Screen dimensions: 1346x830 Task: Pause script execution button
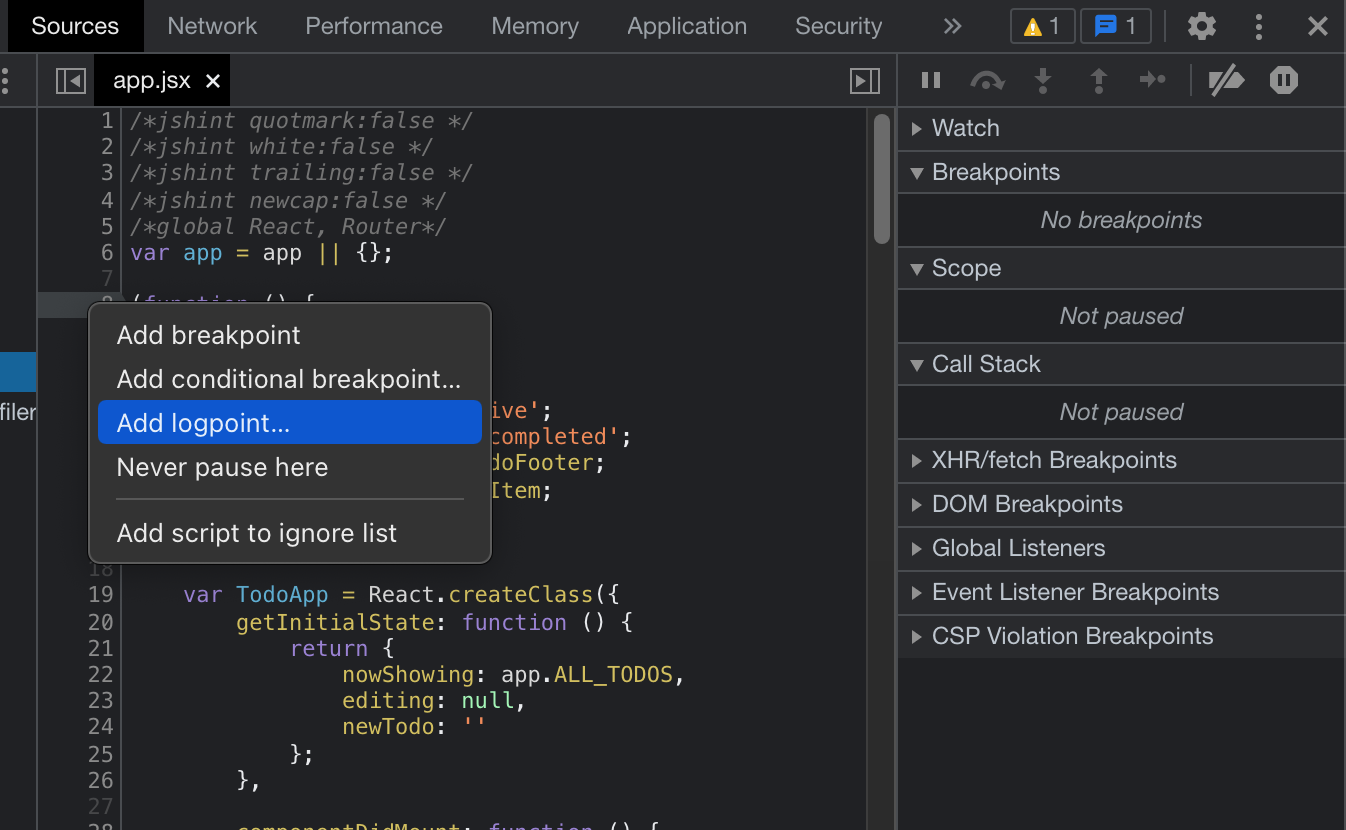coord(931,80)
